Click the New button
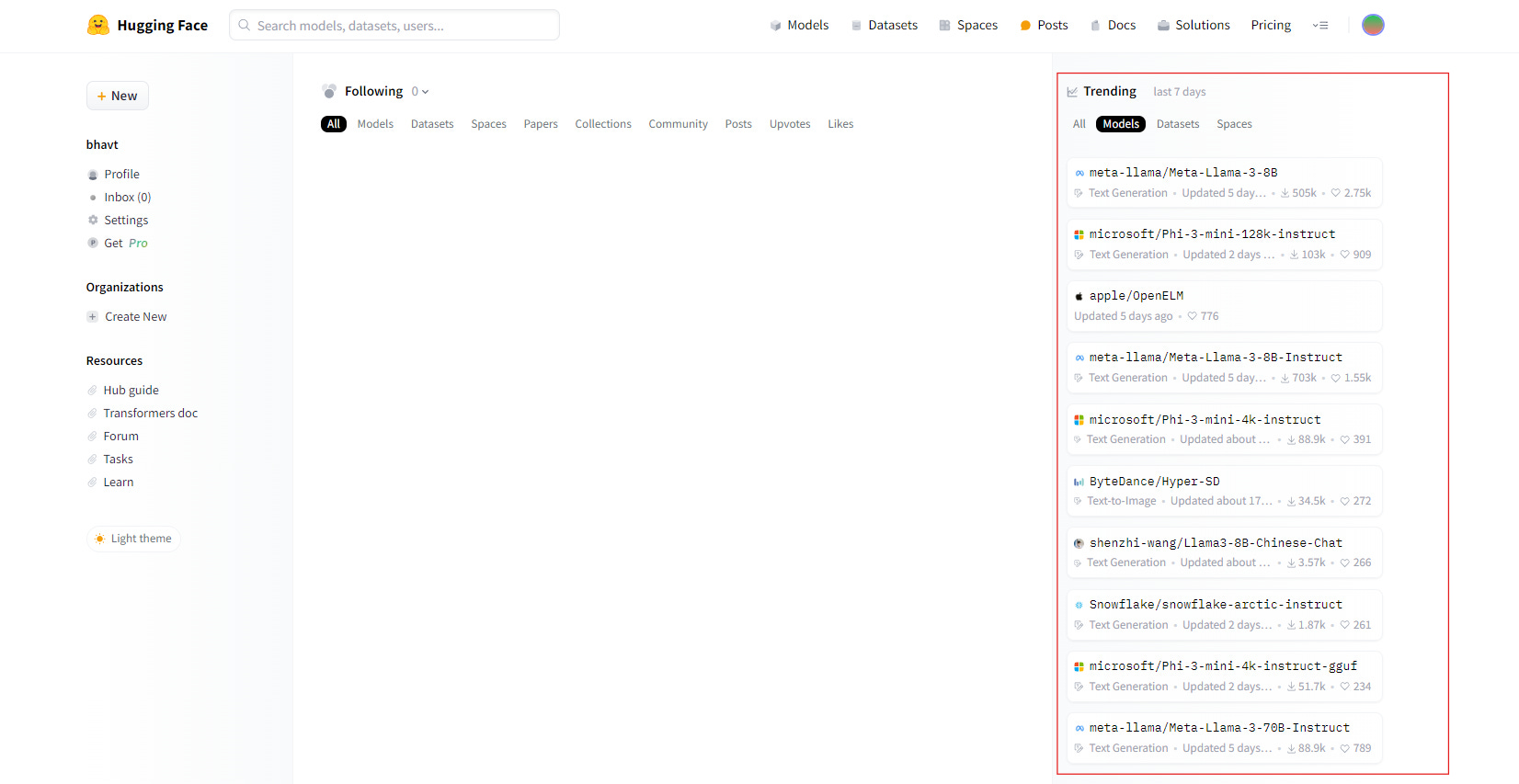1519x784 pixels. click(118, 96)
